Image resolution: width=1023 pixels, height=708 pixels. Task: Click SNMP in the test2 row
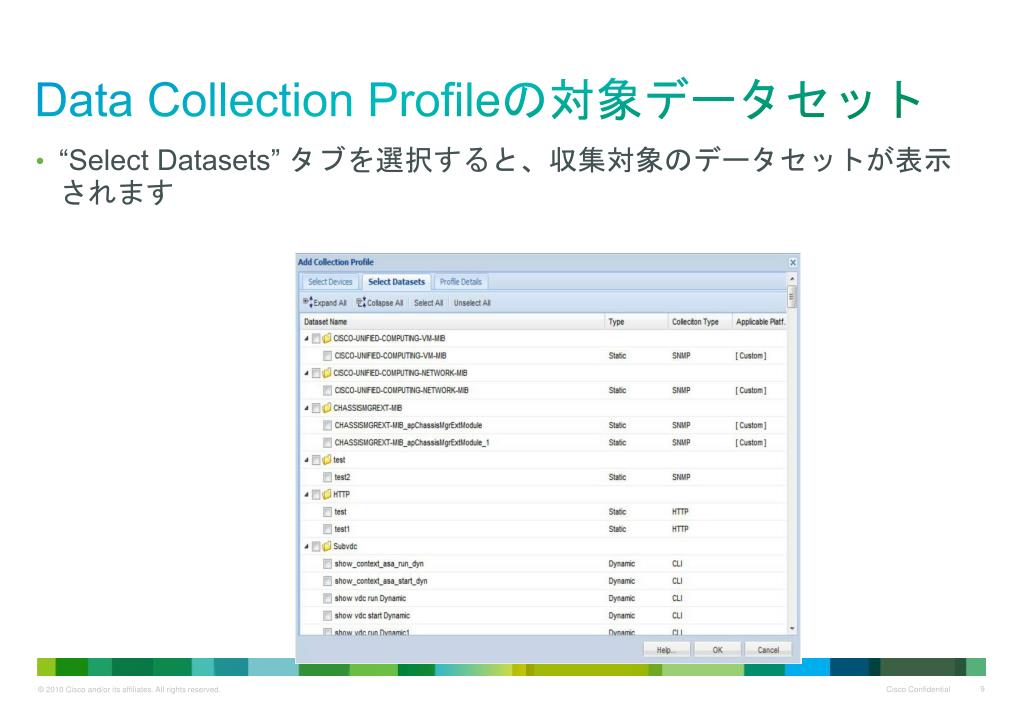tap(681, 477)
